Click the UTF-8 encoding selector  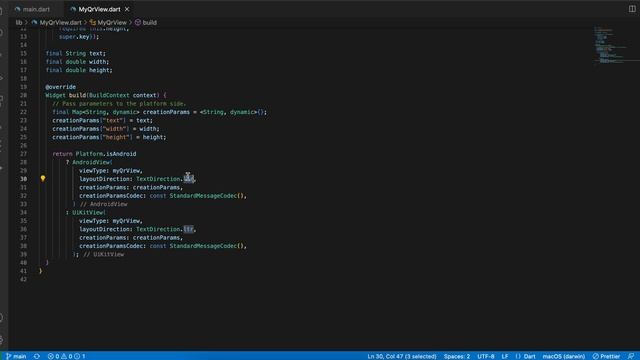coord(486,356)
